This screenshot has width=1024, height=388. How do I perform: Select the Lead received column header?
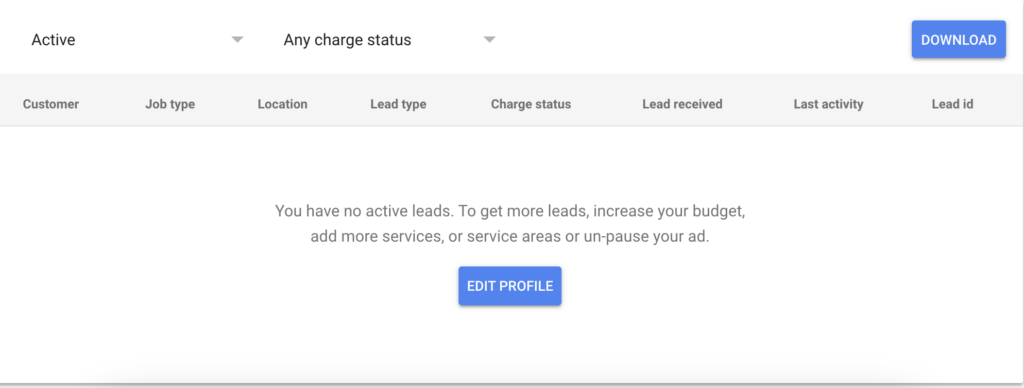(682, 104)
